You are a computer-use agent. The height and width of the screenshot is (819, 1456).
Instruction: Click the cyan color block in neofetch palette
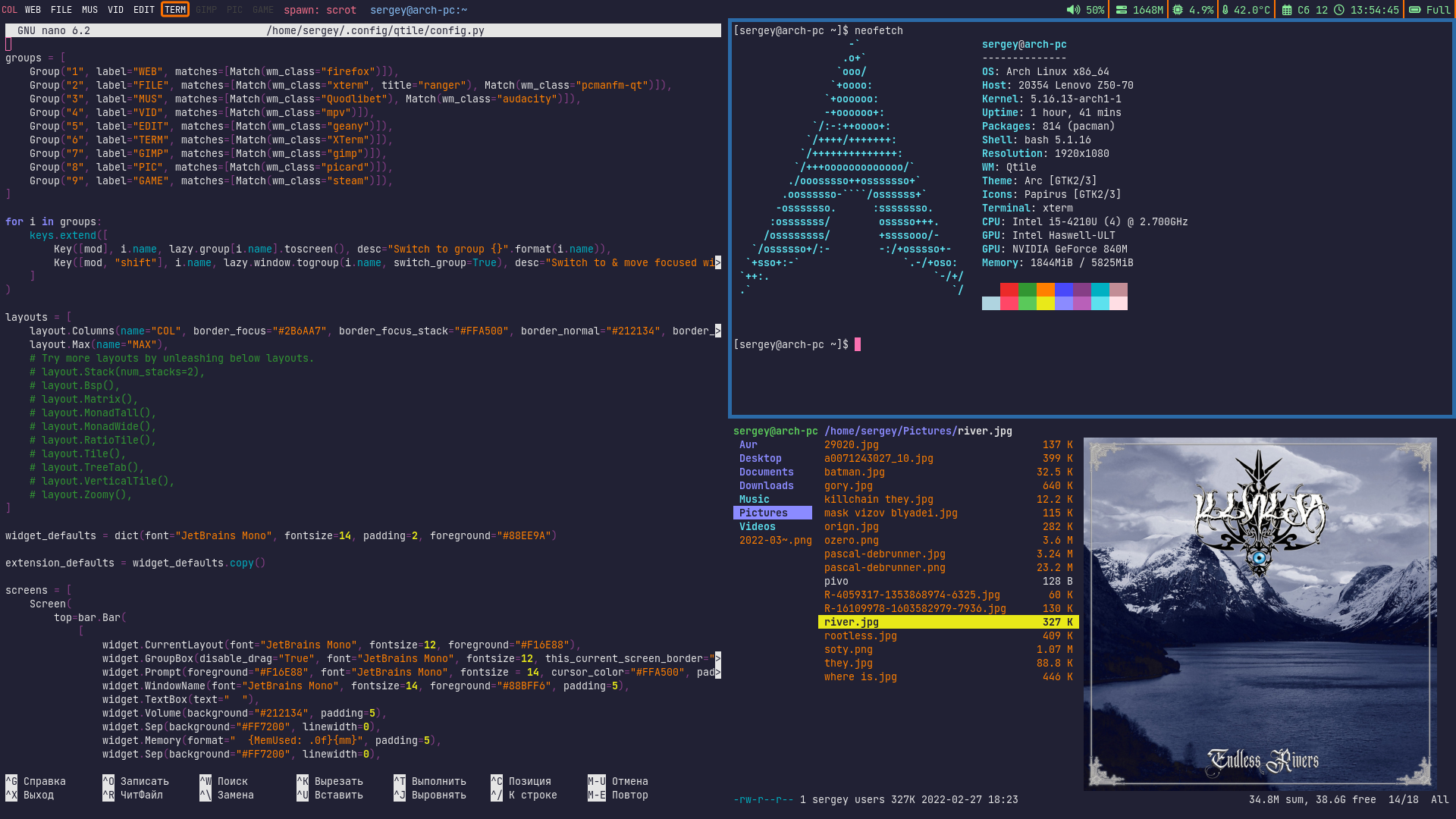tap(1100, 290)
